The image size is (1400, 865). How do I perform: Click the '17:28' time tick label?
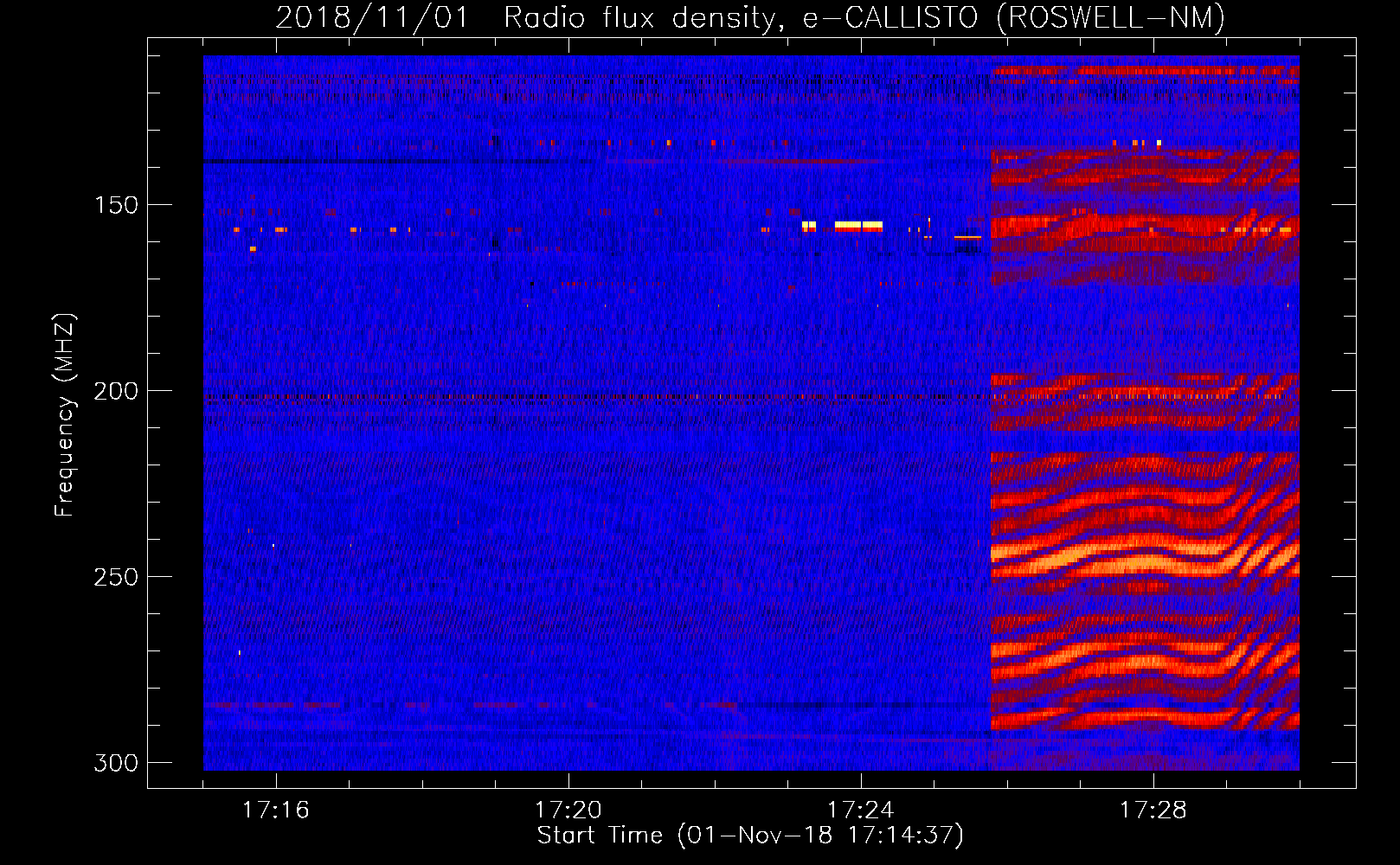(x=1153, y=811)
